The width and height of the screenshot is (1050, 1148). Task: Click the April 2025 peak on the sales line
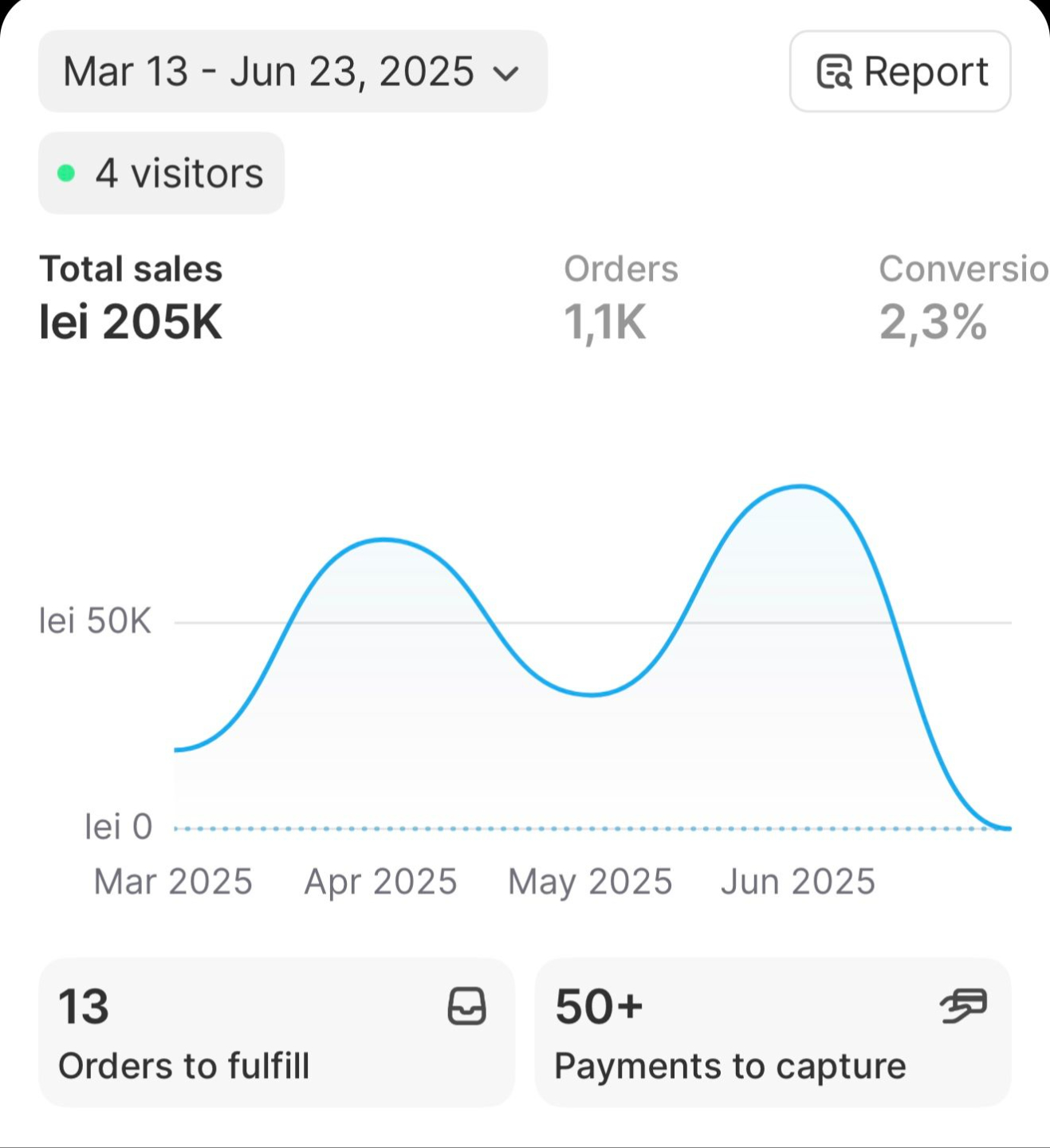(x=384, y=541)
